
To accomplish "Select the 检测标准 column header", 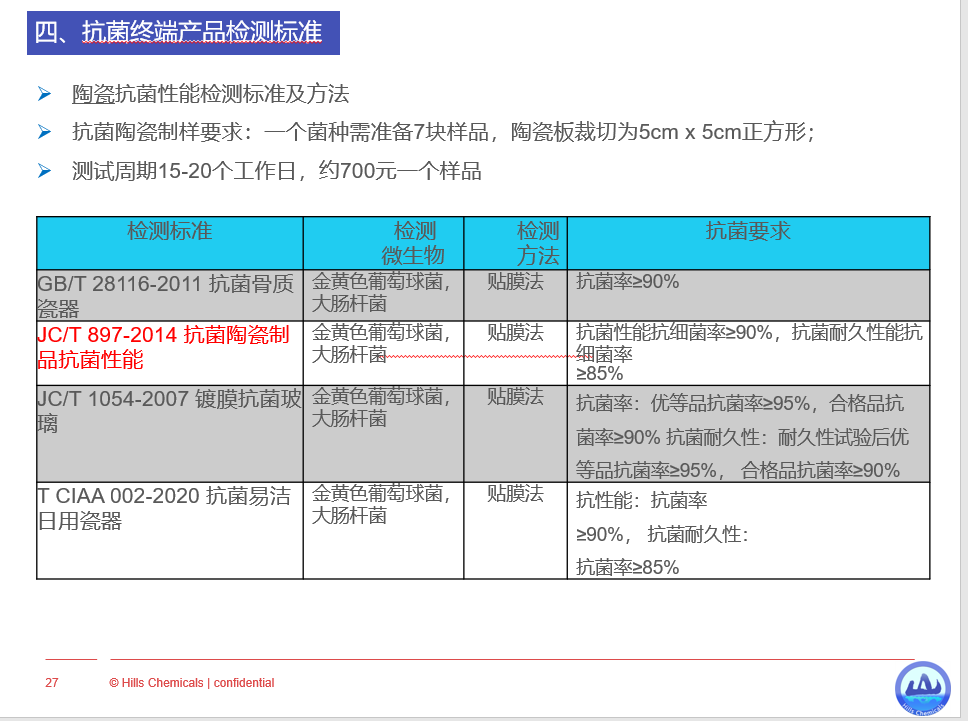I will [x=169, y=231].
